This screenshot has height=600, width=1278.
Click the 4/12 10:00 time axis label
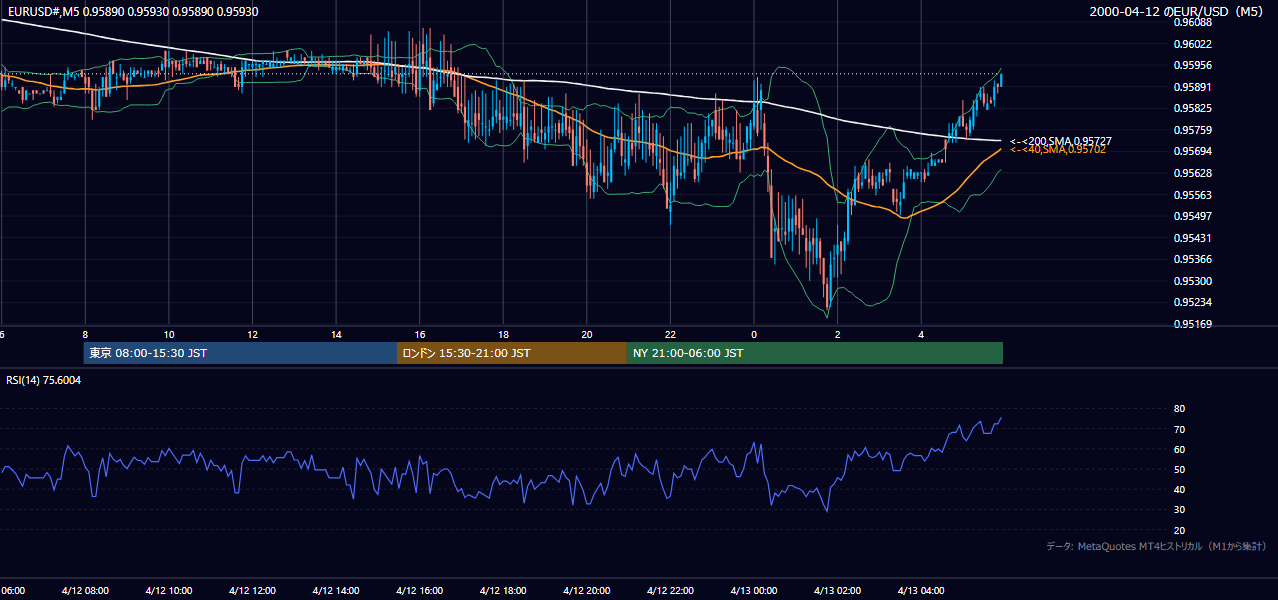[168, 591]
